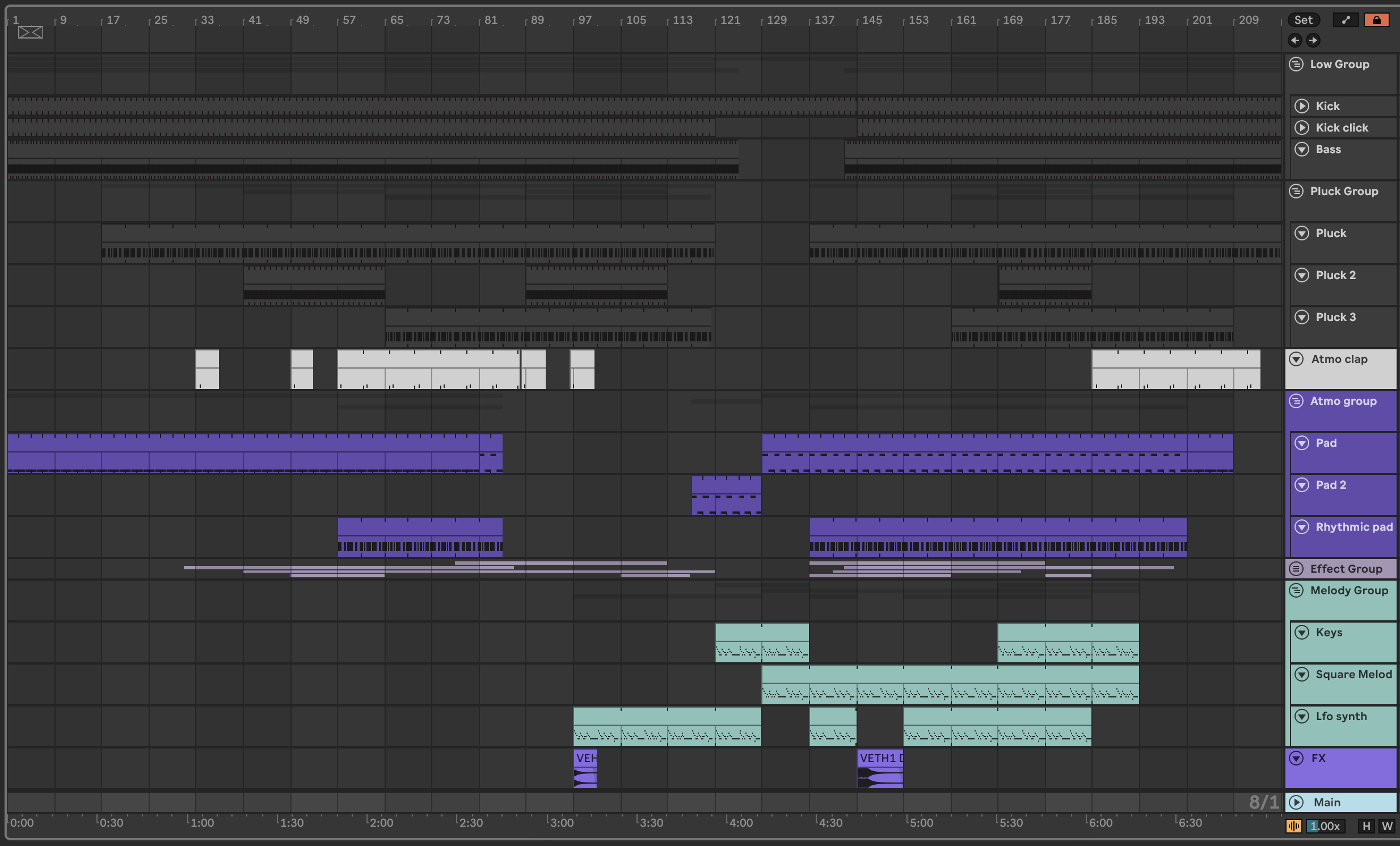
Task: Toggle the Effect Group fold icon
Action: coord(1296,568)
